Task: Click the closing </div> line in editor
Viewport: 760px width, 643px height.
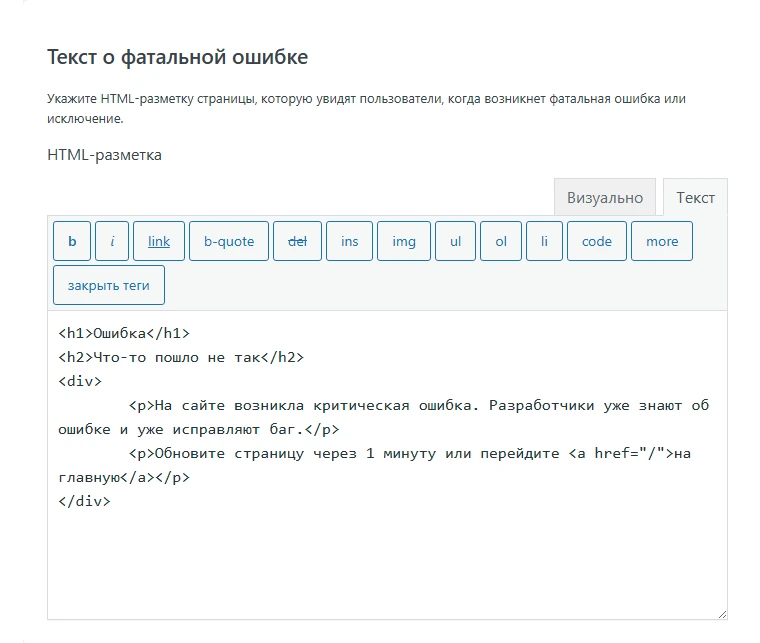Action: [x=84, y=501]
